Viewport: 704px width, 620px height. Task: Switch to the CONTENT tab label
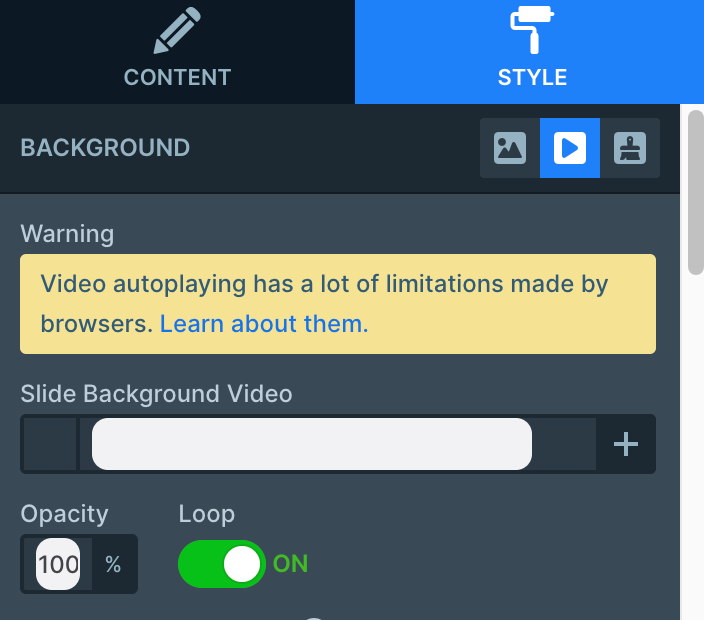point(177,77)
